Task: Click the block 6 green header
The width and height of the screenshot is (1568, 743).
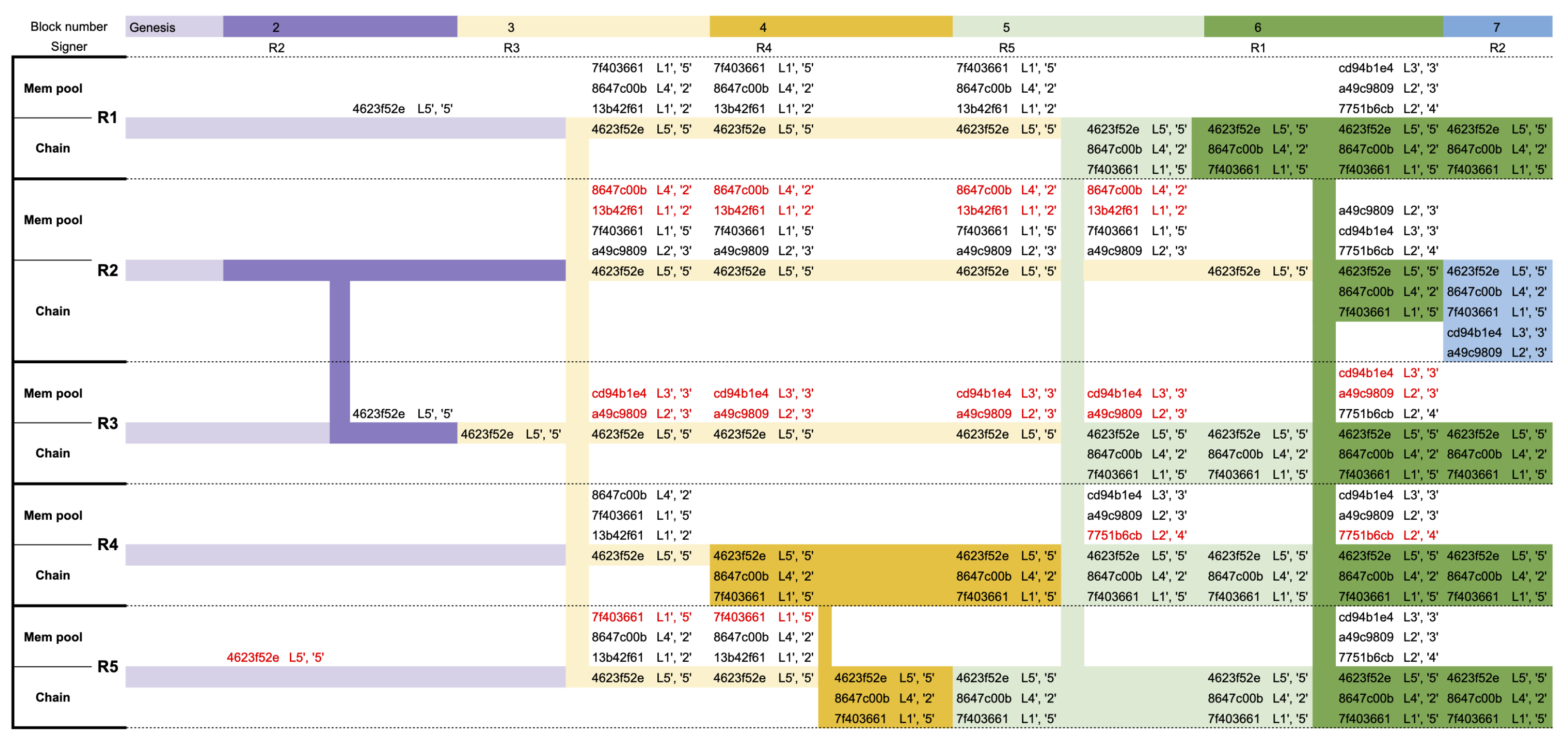Action: pos(1257,28)
